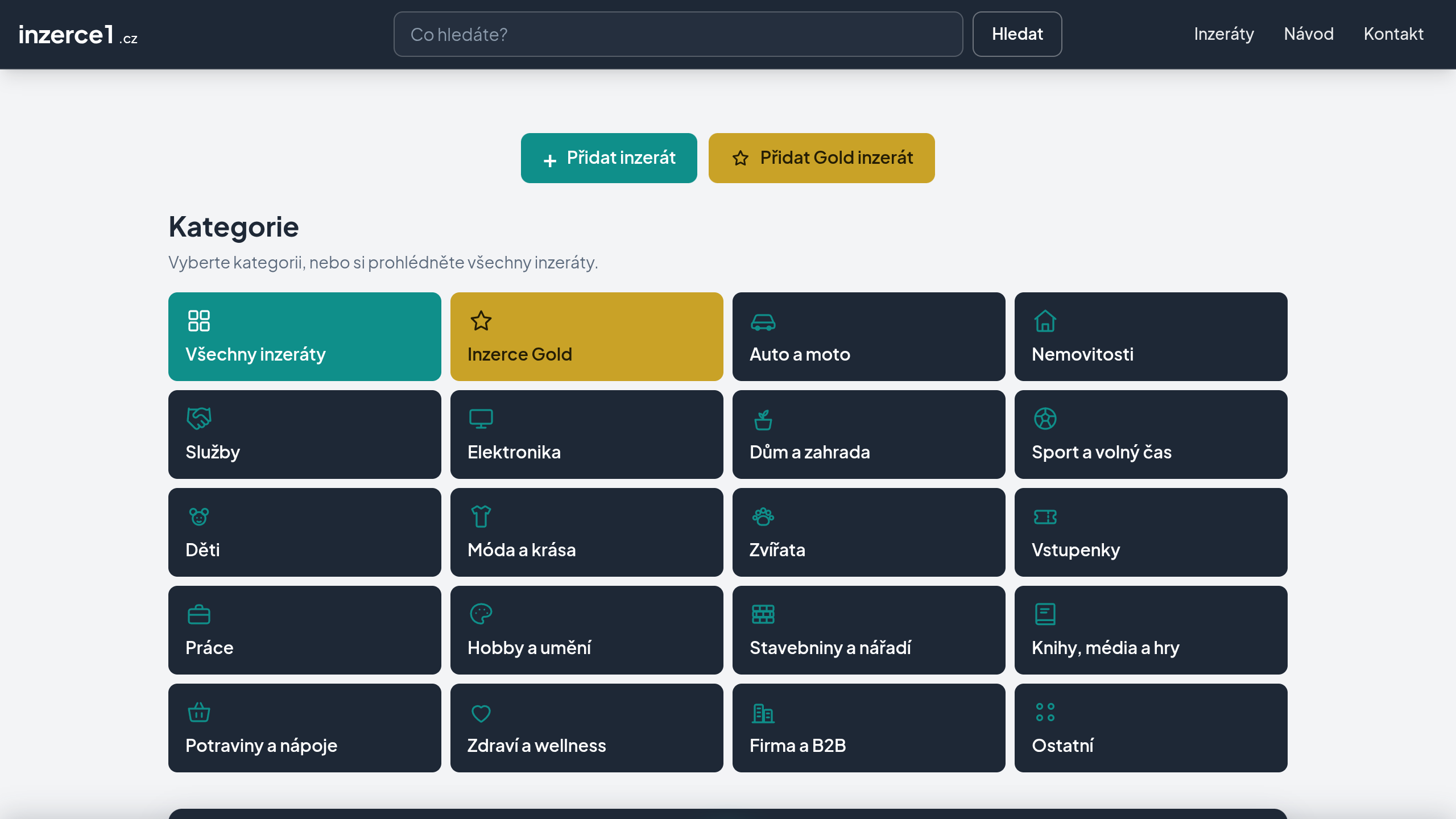Viewport: 1456px width, 819px height.
Task: Open the Ostatní category label
Action: click(x=1062, y=746)
